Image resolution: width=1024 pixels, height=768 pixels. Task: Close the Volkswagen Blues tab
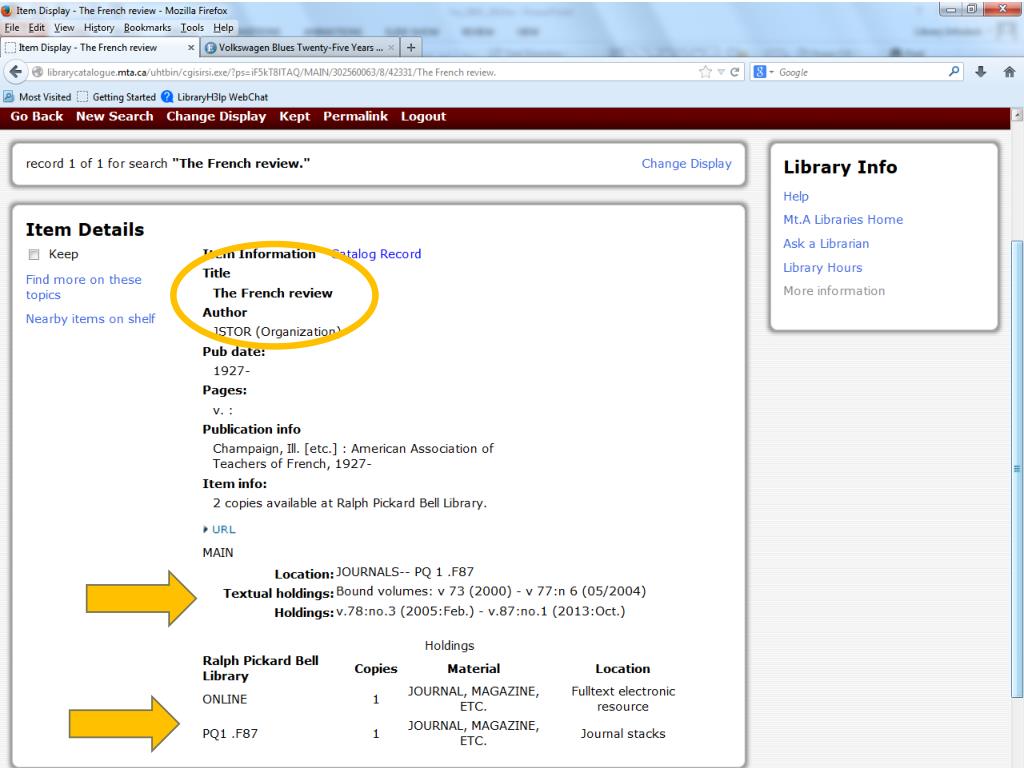click(x=391, y=47)
